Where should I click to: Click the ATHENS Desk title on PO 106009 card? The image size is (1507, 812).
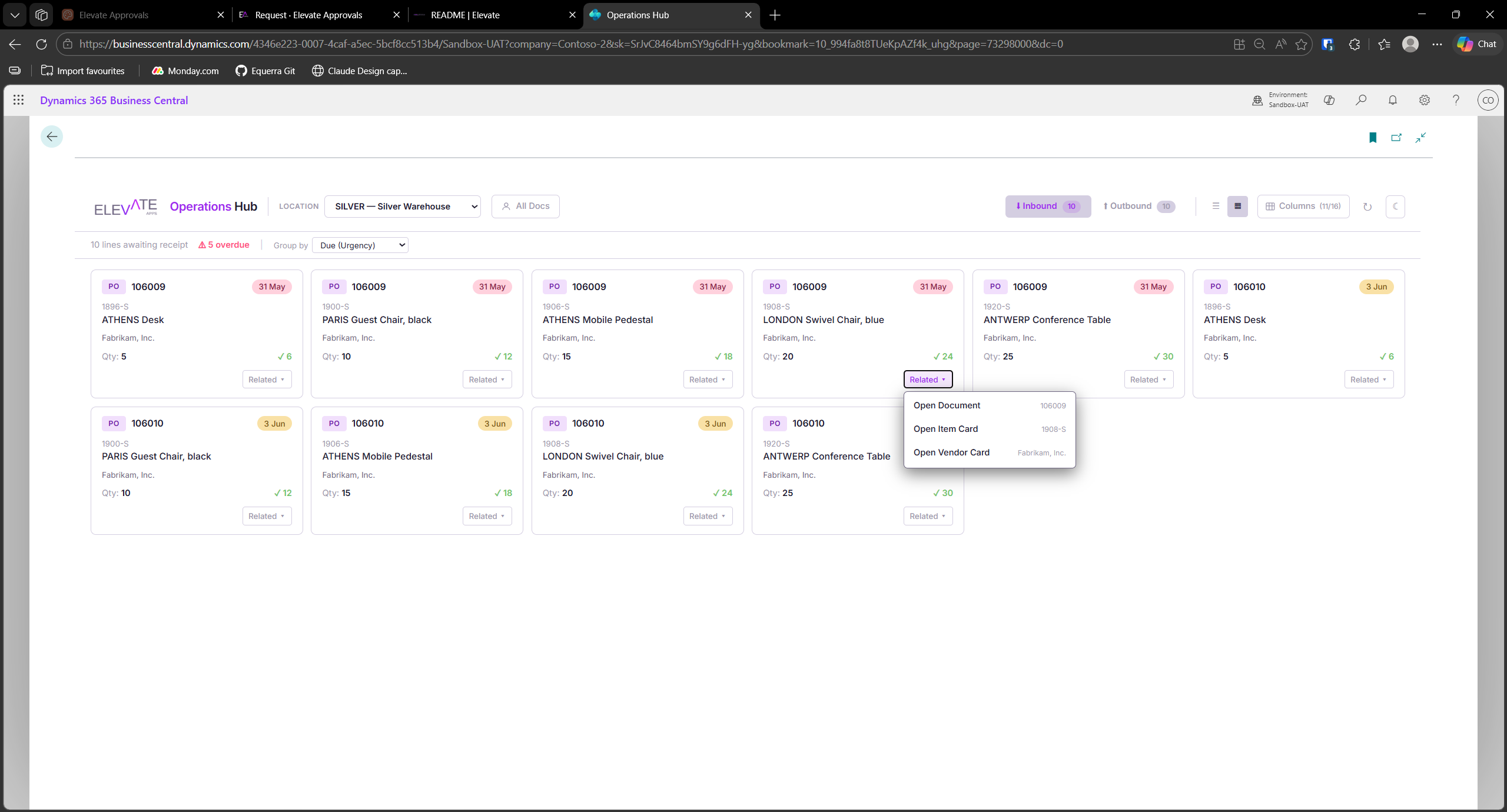coord(133,320)
